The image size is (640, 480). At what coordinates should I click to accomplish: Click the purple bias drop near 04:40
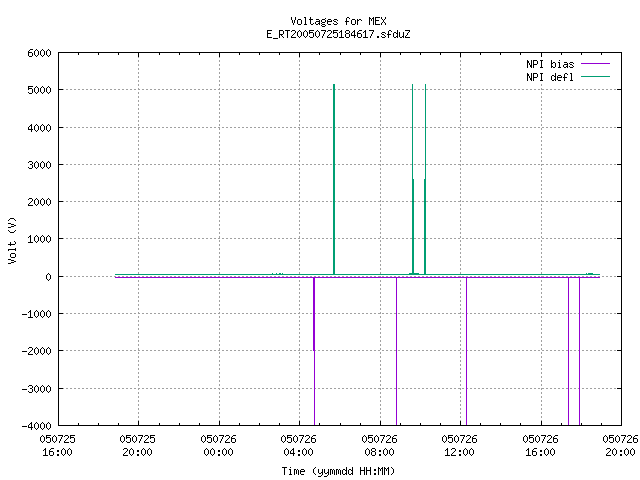[x=314, y=351]
